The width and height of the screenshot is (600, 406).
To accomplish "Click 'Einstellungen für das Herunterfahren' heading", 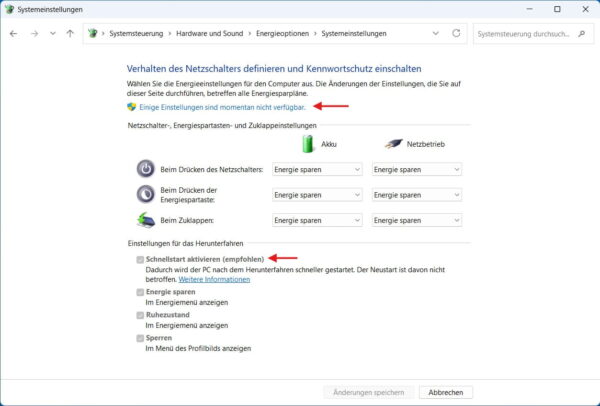I will (185, 243).
